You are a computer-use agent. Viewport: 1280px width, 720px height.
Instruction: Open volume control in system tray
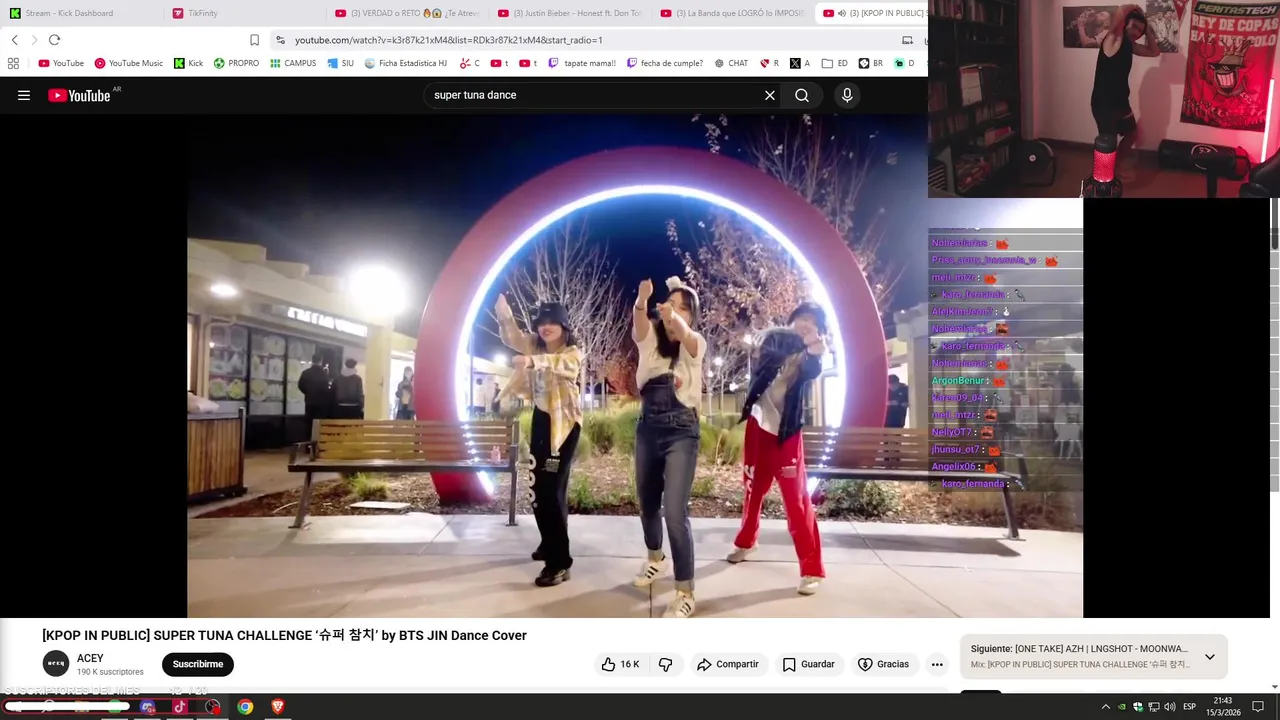[x=1169, y=707]
